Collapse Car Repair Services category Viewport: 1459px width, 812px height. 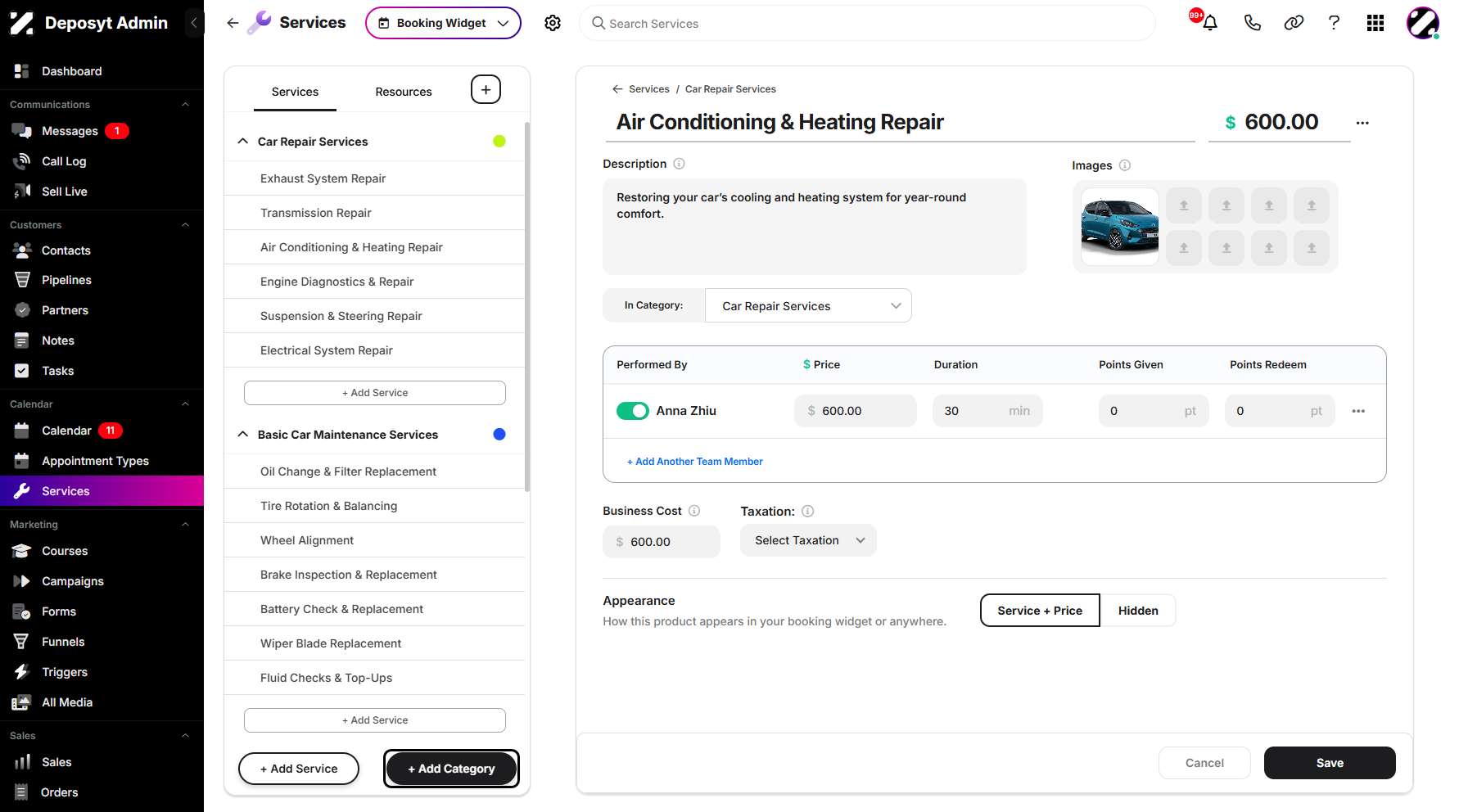coord(243,141)
